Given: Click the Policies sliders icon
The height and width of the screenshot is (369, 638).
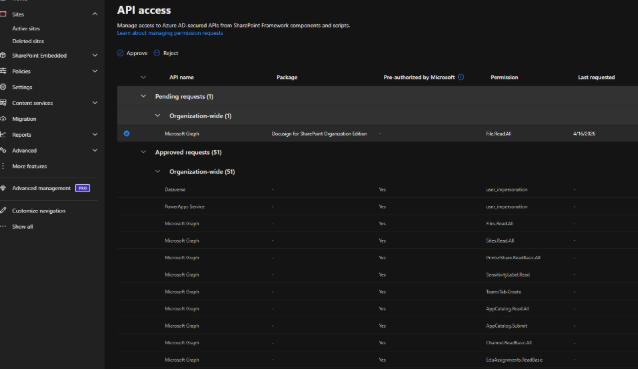Looking at the screenshot, I should (3, 71).
